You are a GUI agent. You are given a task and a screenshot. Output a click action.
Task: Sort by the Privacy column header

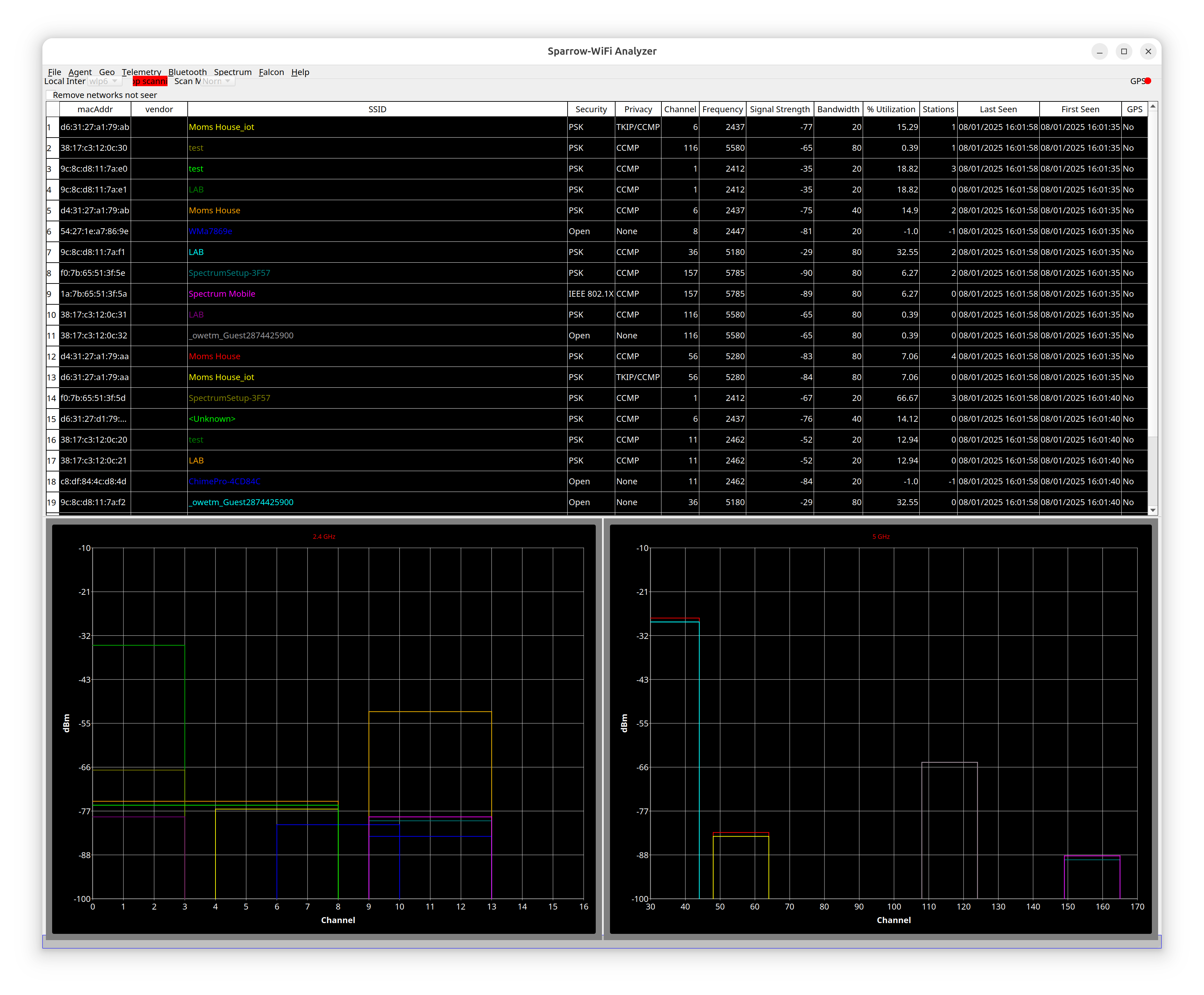pyautogui.click(x=638, y=109)
